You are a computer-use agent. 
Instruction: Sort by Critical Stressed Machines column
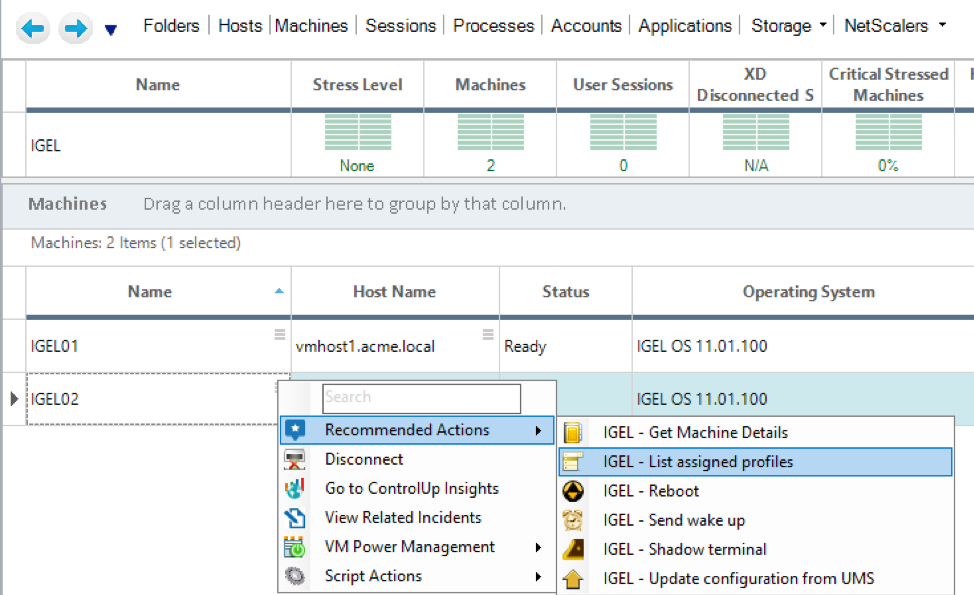coord(888,84)
